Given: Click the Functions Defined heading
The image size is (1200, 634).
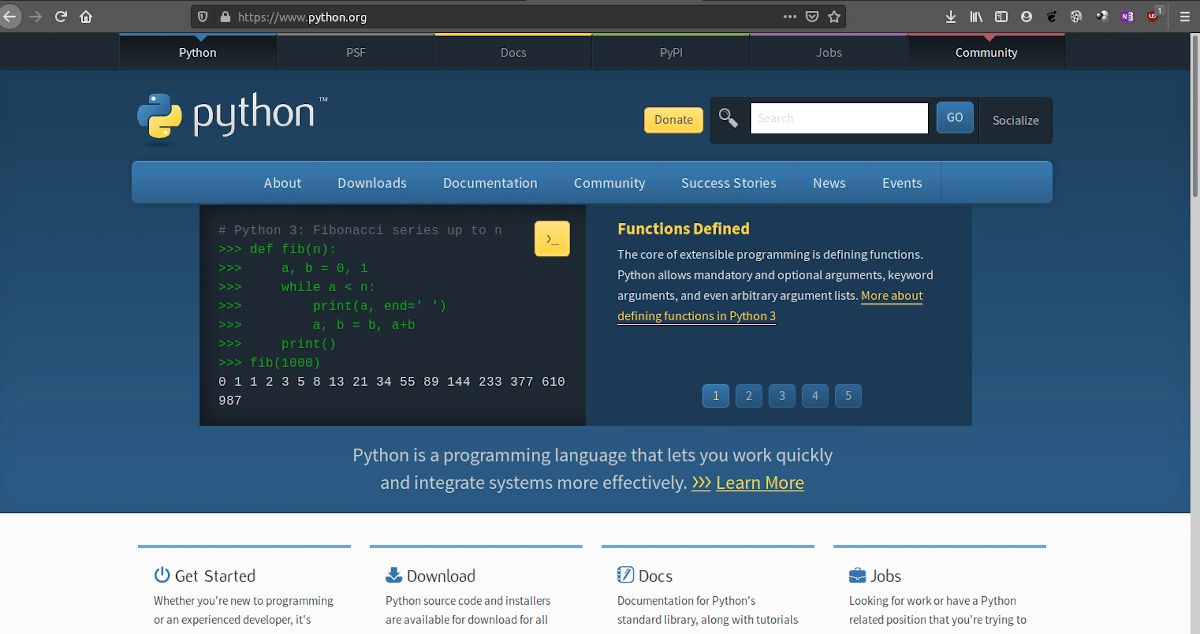Looking at the screenshot, I should pyautogui.click(x=683, y=229).
